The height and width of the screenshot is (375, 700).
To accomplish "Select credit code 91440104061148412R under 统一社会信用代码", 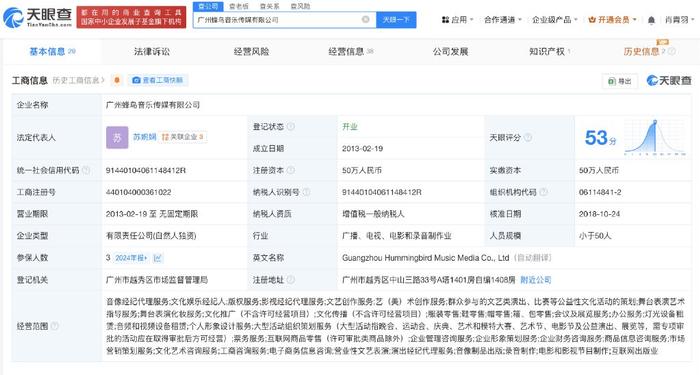I will (x=146, y=170).
